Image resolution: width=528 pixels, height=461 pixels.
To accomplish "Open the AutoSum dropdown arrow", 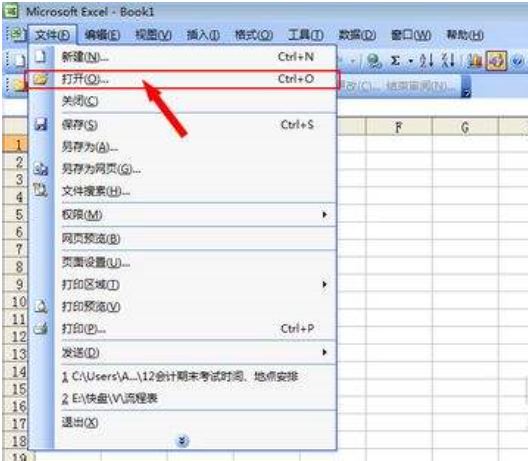I will pyautogui.click(x=410, y=61).
